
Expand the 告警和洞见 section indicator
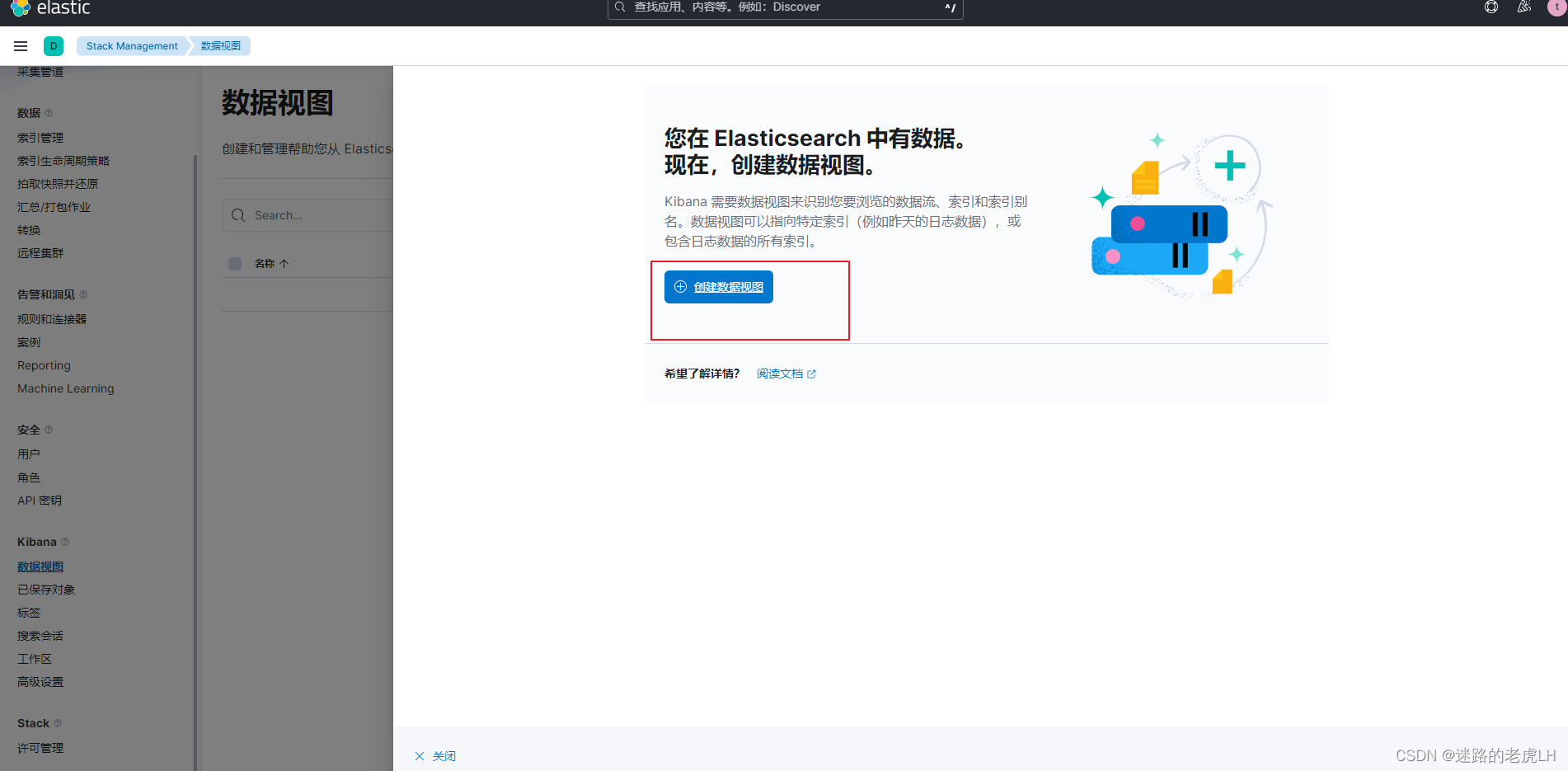tap(84, 294)
